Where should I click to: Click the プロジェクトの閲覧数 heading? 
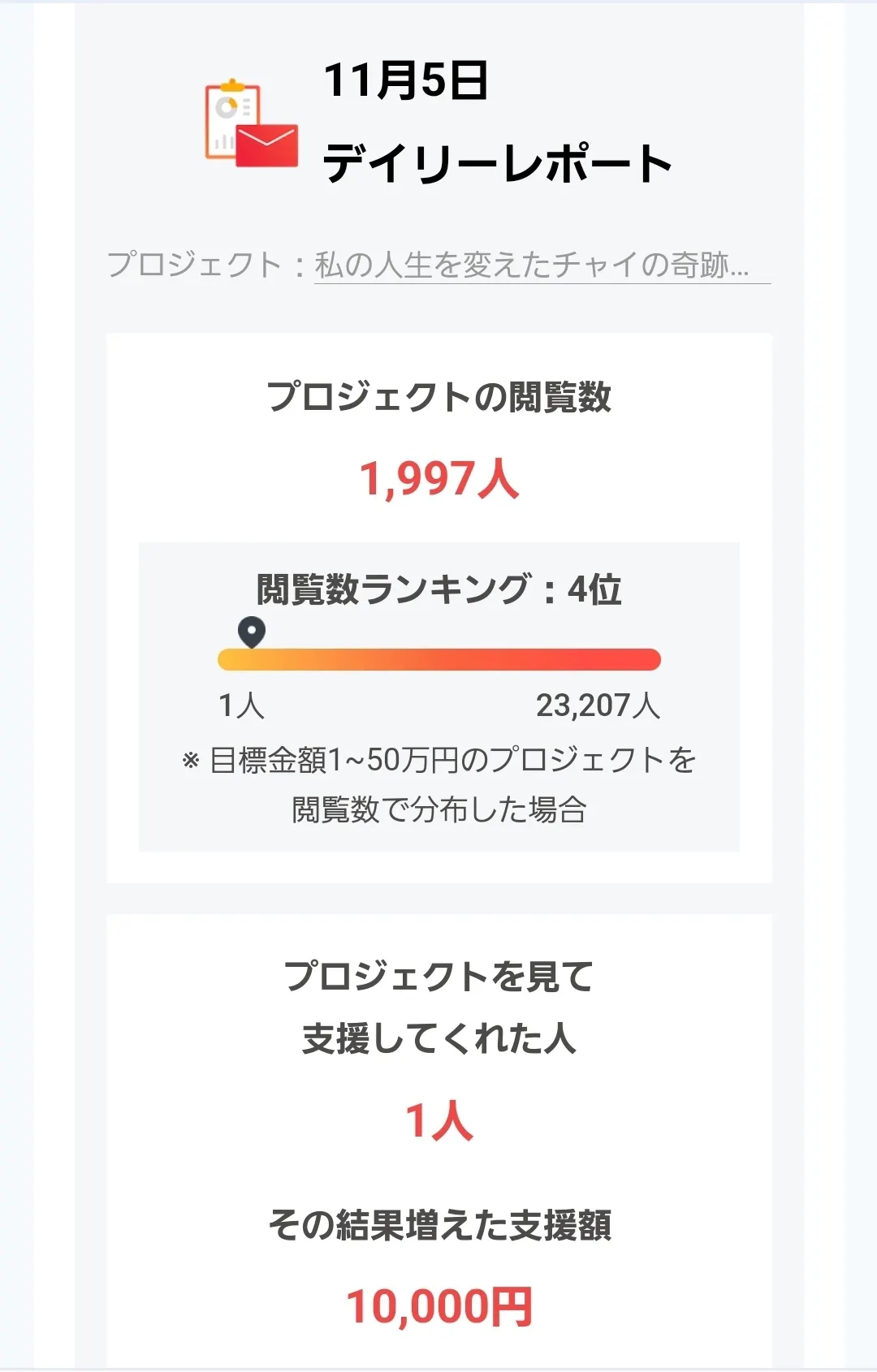(x=439, y=397)
